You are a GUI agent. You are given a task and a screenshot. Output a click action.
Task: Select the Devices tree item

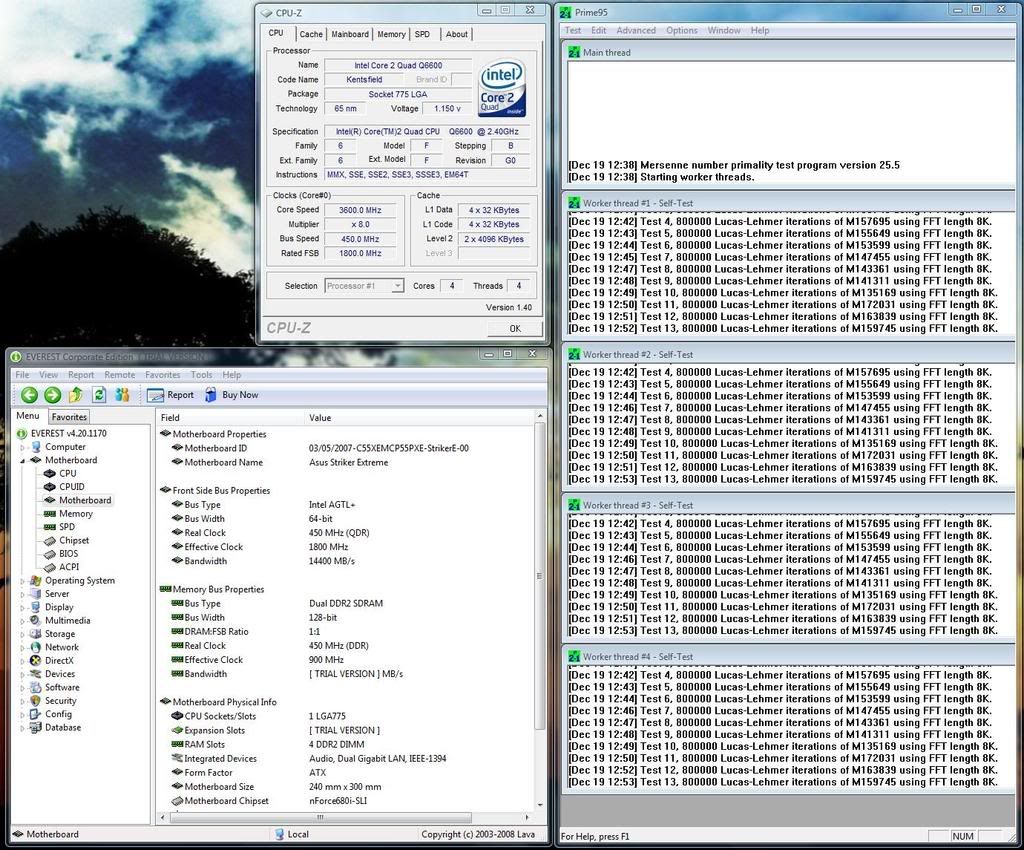tap(52, 674)
